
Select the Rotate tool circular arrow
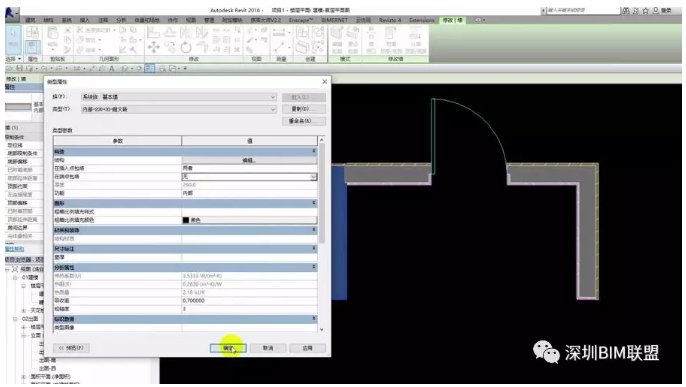pyautogui.click(x=186, y=47)
